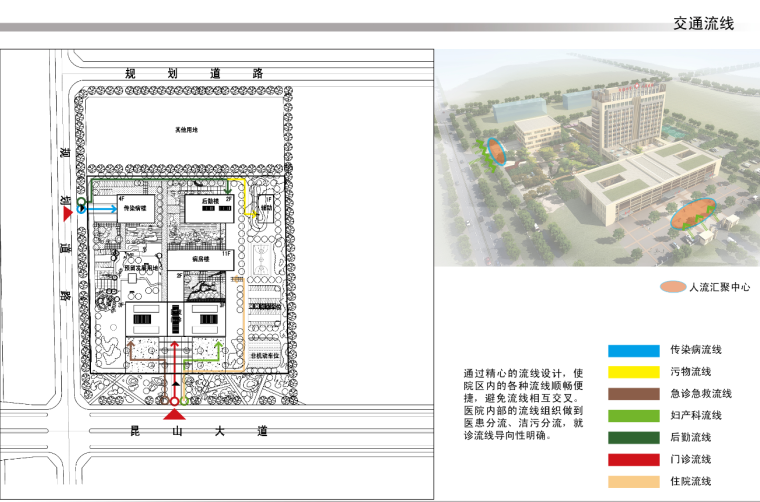Click the 其他用地 area label

(x=188, y=130)
